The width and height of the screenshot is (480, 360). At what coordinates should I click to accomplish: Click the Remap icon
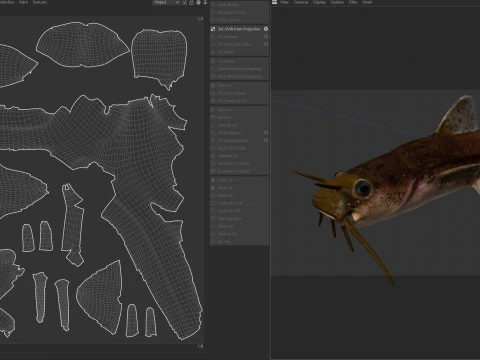click(x=213, y=241)
